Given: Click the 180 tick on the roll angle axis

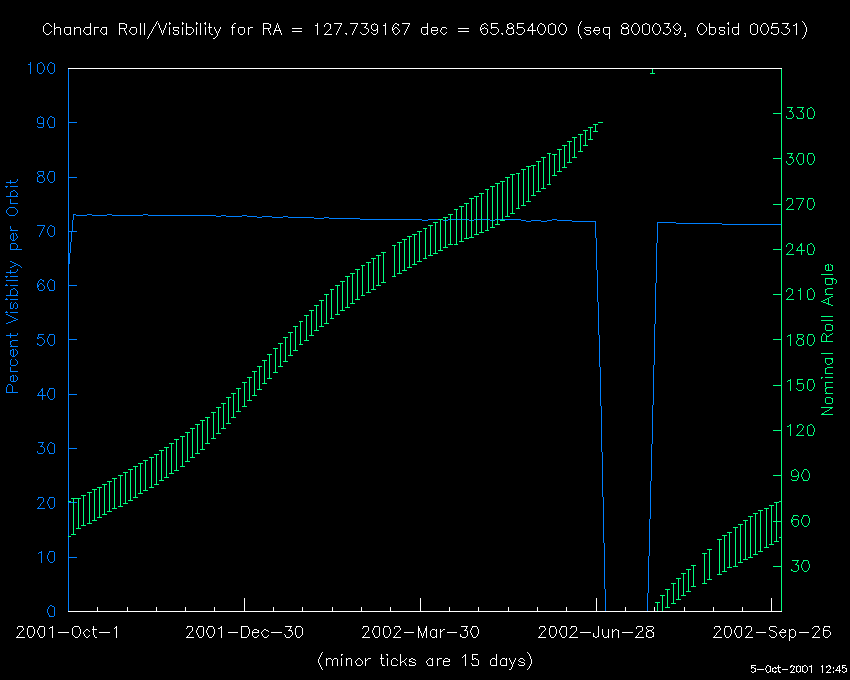Looking at the screenshot, I should pos(803,340).
